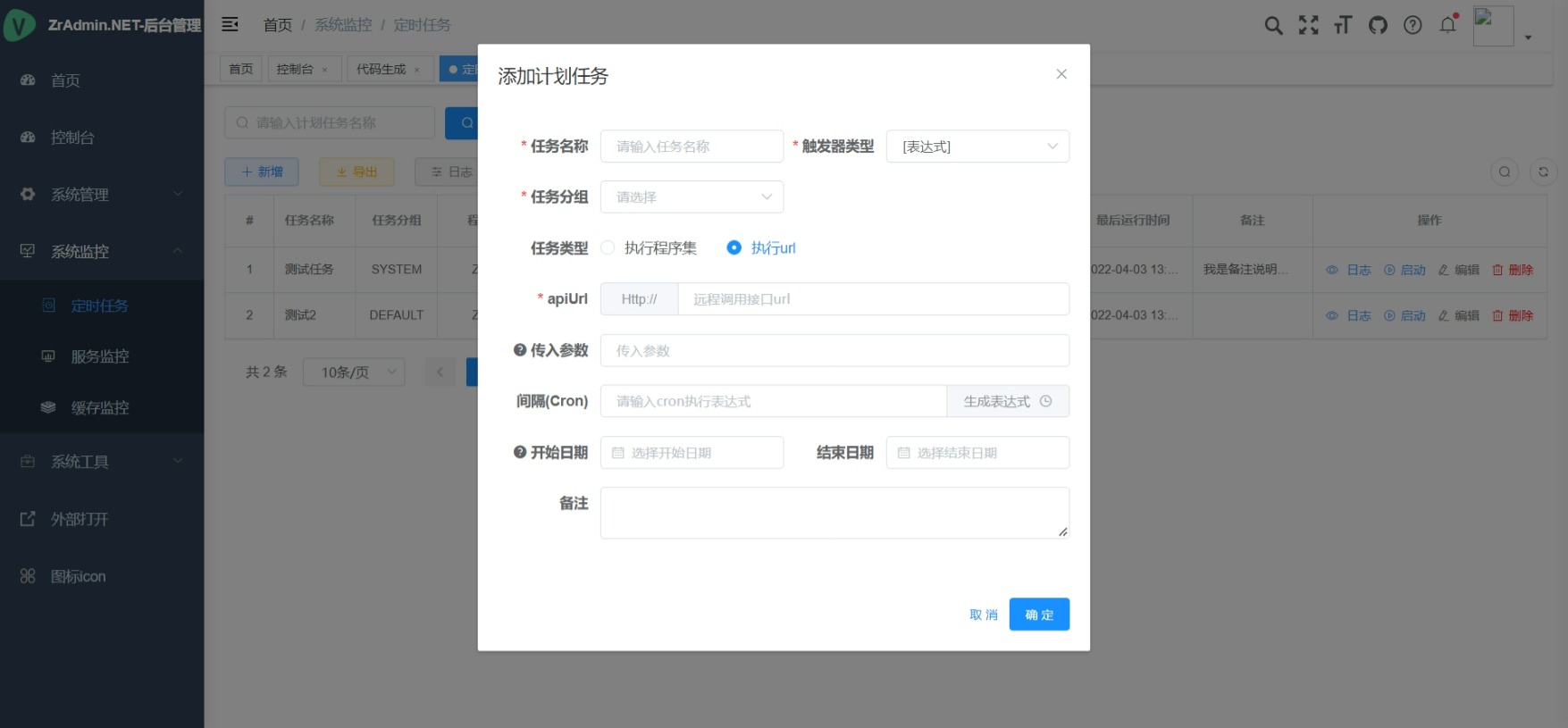Click the search magnifier icon in header
Screen dimensions: 1568x728
coord(1273,25)
